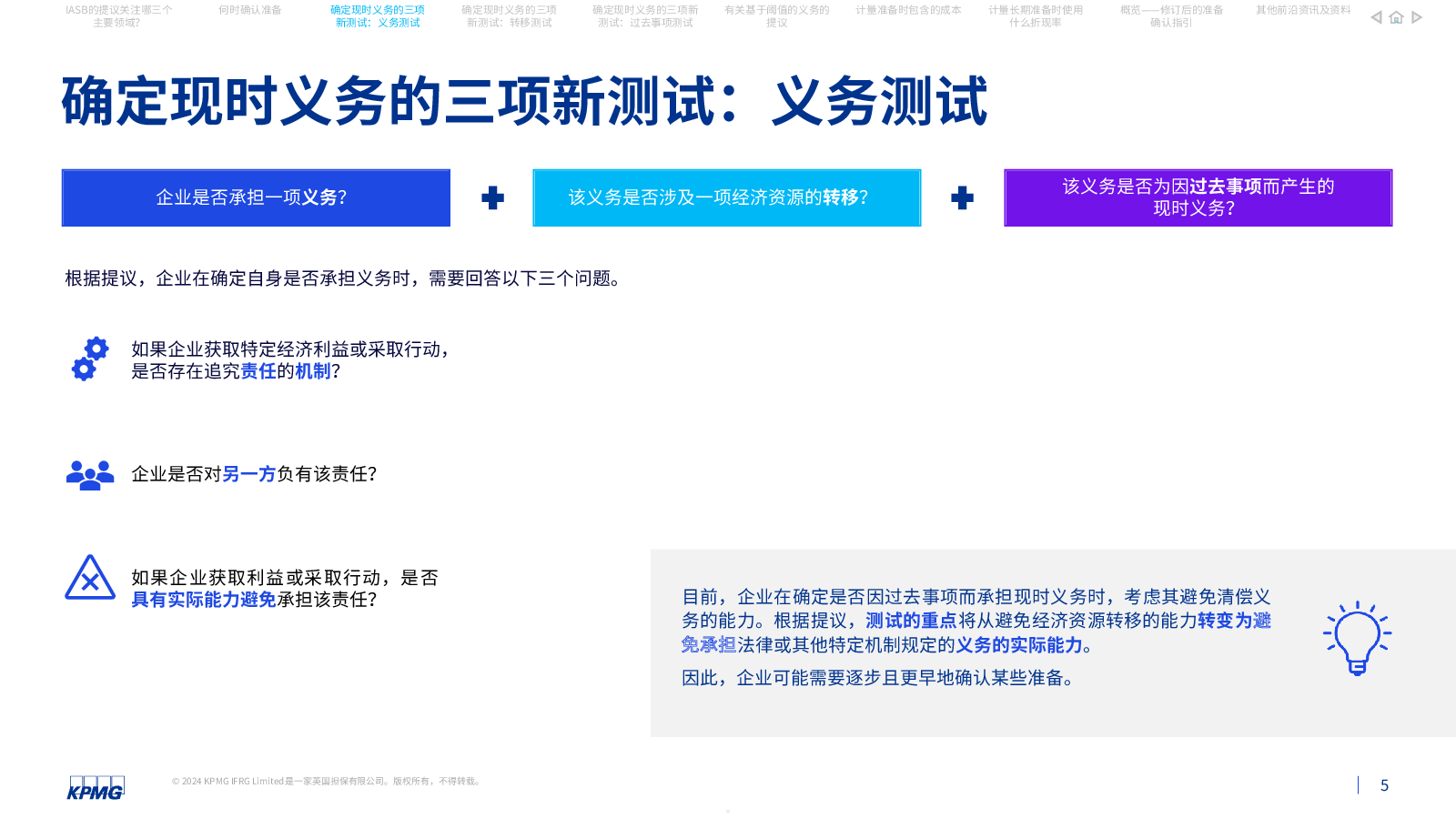Click the triangle with X icon
Image resolution: width=1456 pixels, height=819 pixels.
click(90, 578)
